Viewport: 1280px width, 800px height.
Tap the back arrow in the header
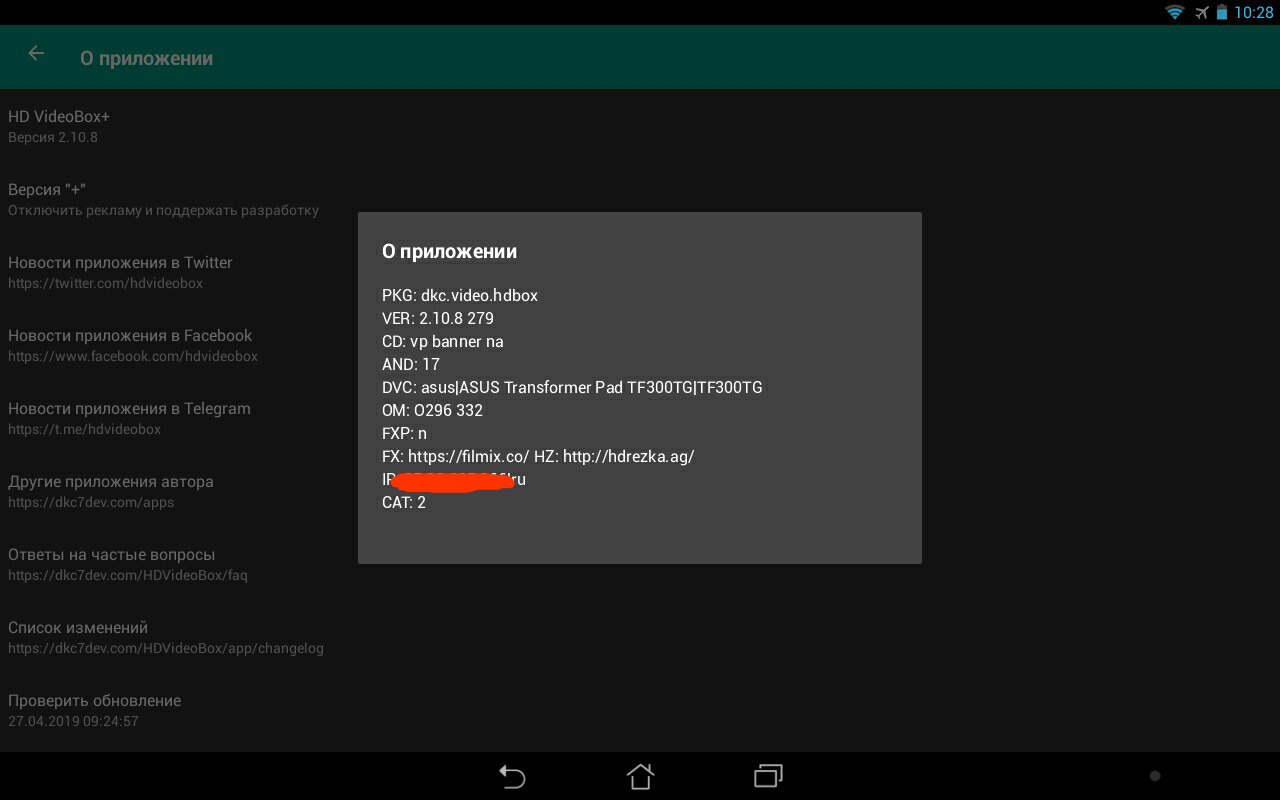[x=36, y=54]
